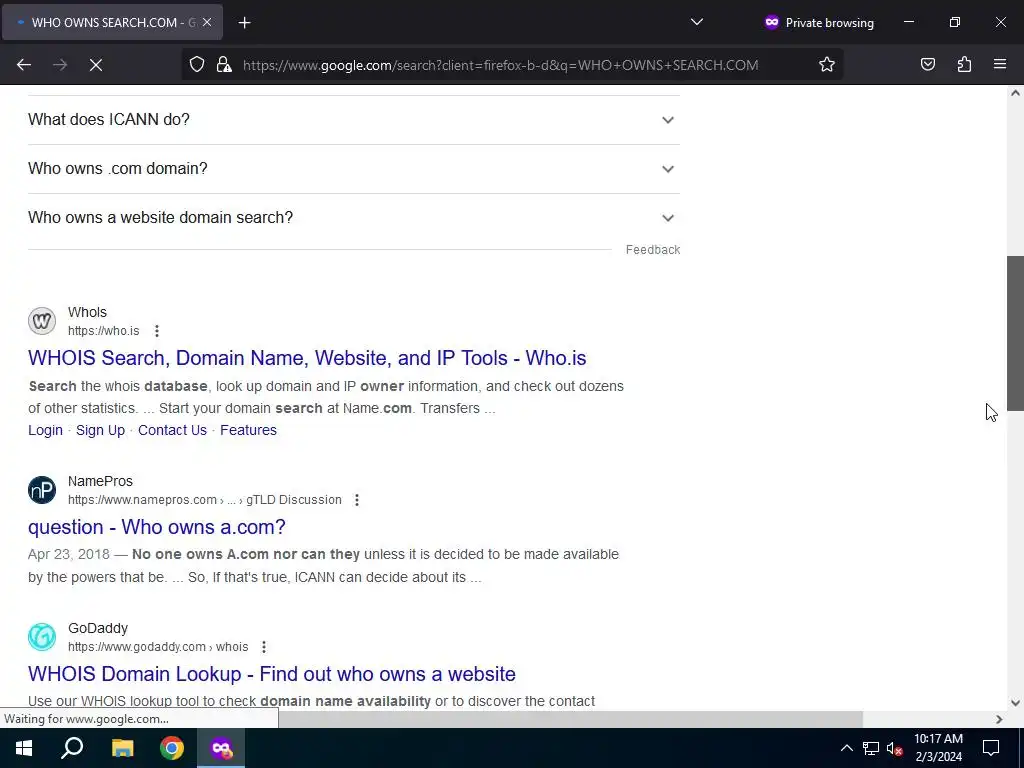Click the scroll up arrow
Viewport: 1024px width, 768px height.
click(1015, 93)
